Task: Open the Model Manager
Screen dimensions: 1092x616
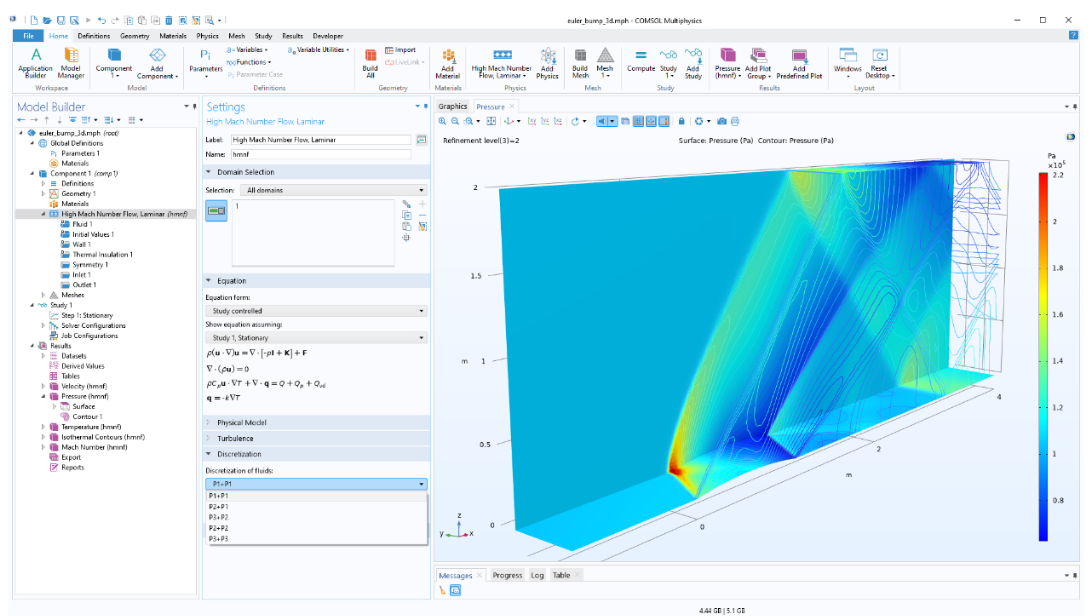Action: (x=70, y=63)
